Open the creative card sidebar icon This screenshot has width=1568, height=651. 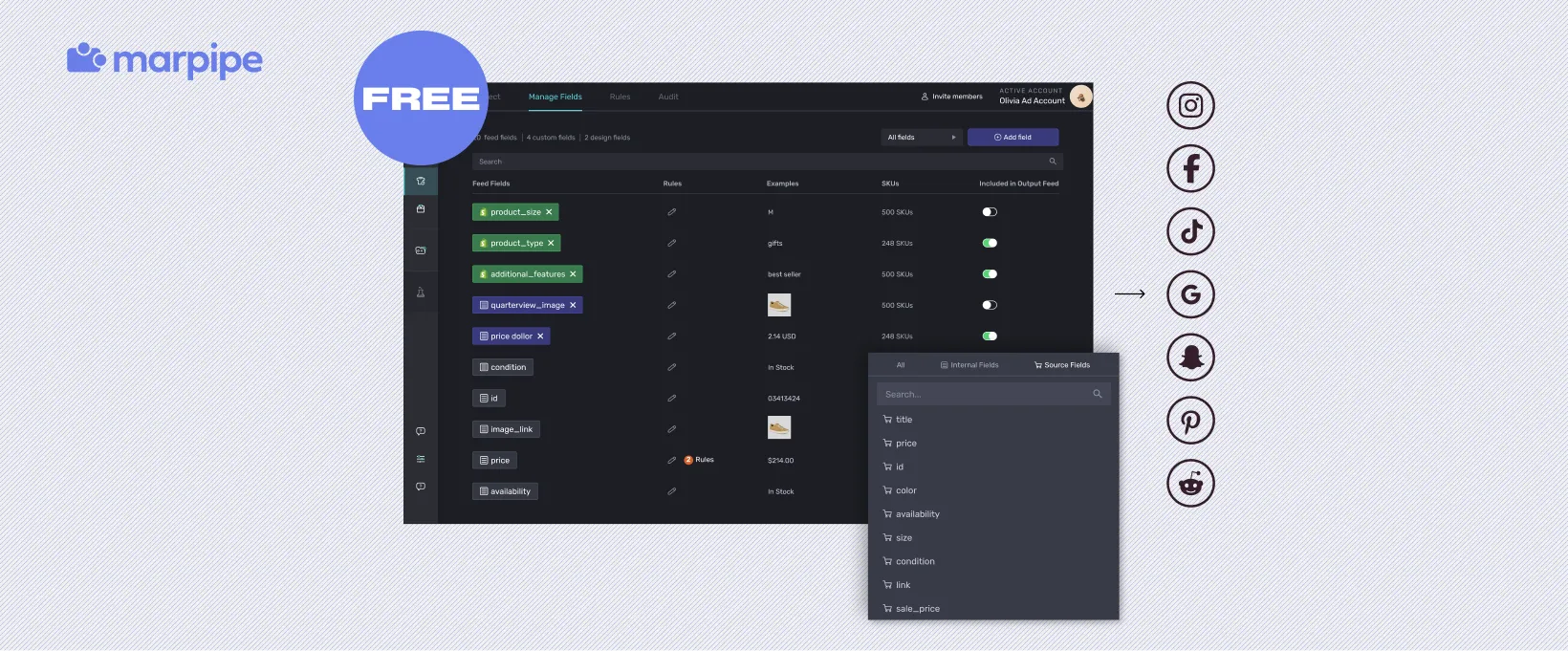click(421, 250)
